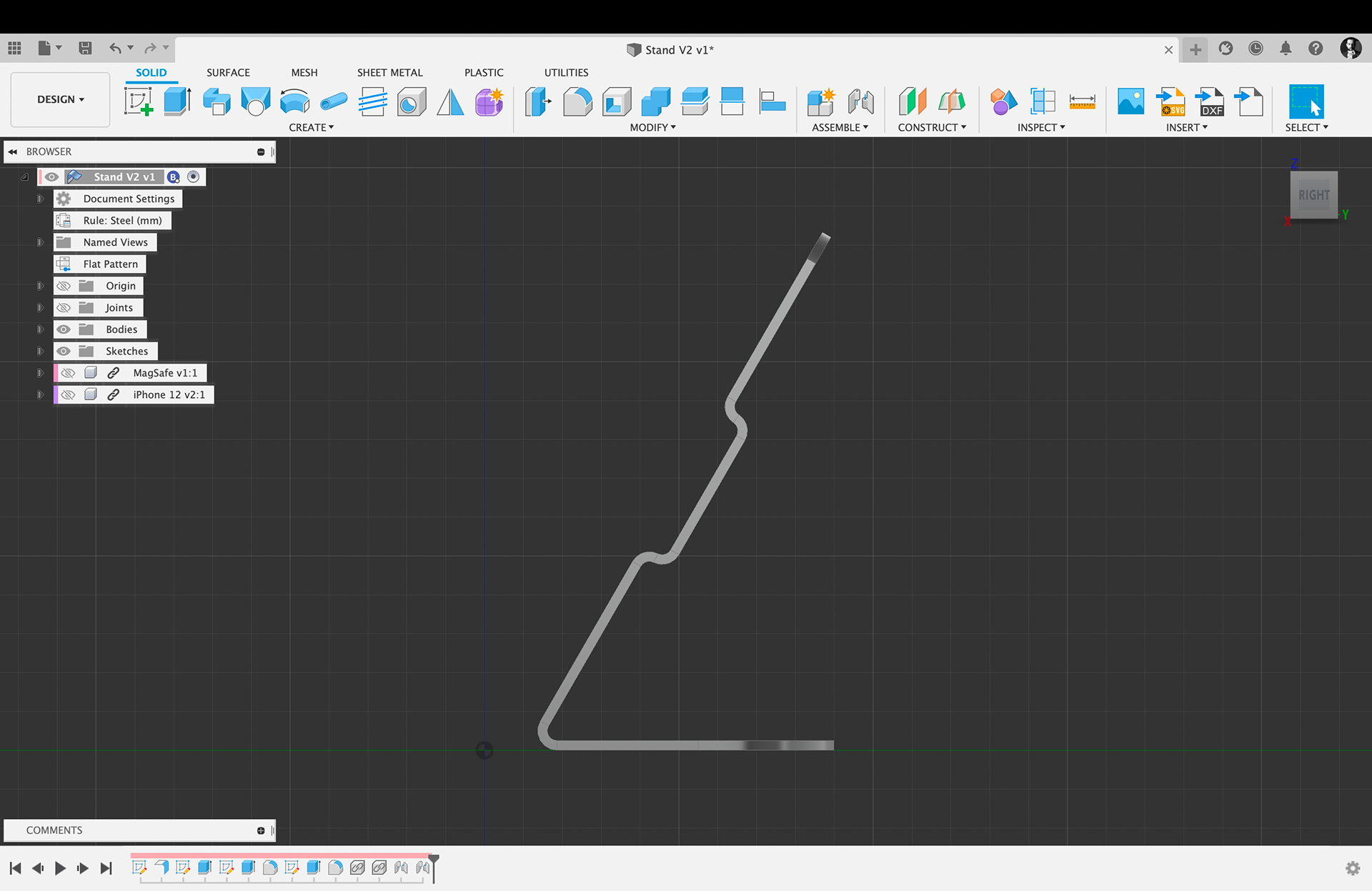The width and height of the screenshot is (1372, 891).
Task: Expand the MagSafe v1:1 component
Action: pos(40,373)
